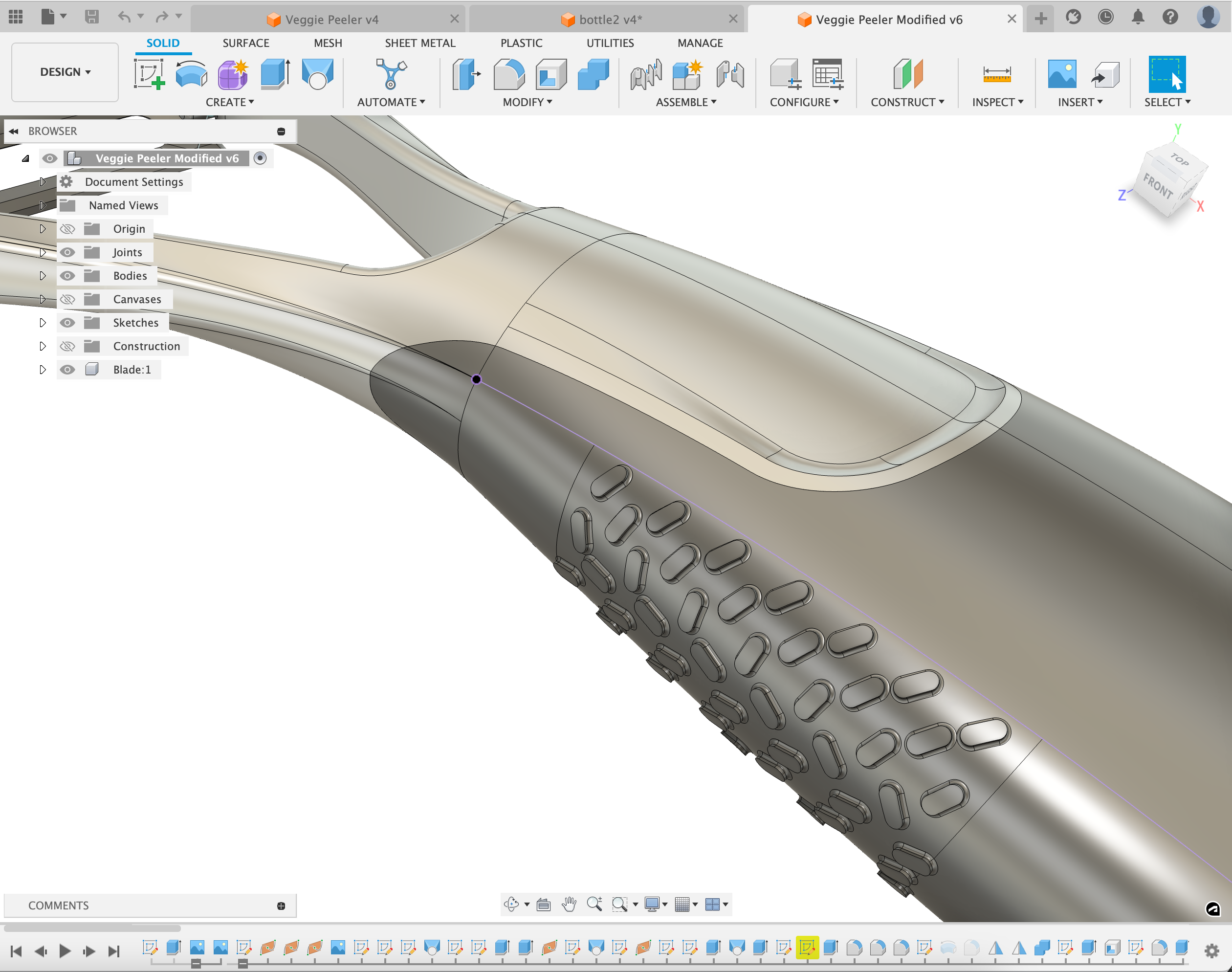The image size is (1232, 972).
Task: Switch to the SURFACE tab
Action: 246,43
